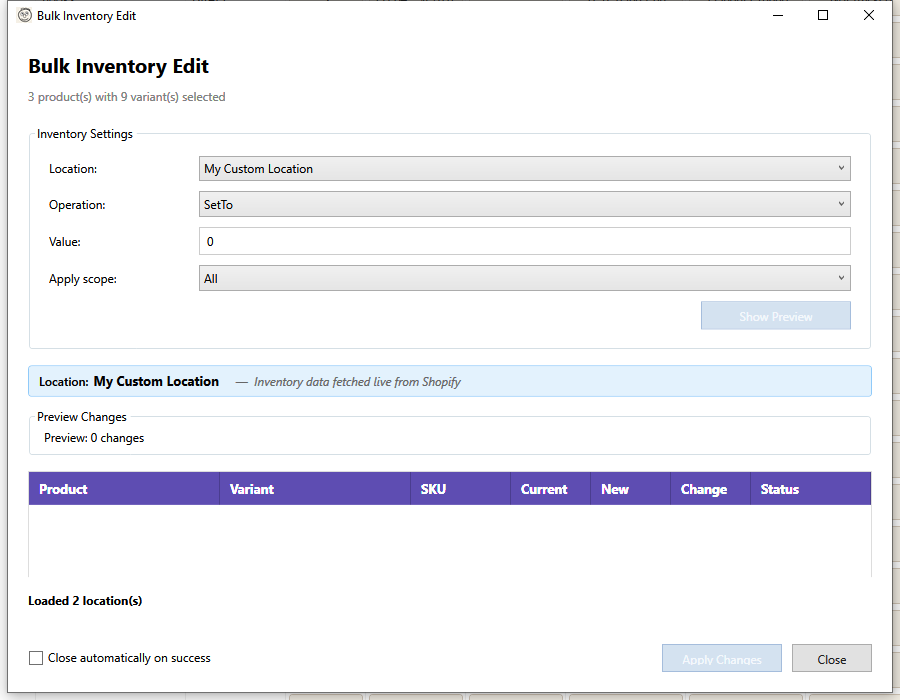Viewport: 900px width, 700px height.
Task: Click the Bulk Inventory Edit app icon
Action: [24, 15]
